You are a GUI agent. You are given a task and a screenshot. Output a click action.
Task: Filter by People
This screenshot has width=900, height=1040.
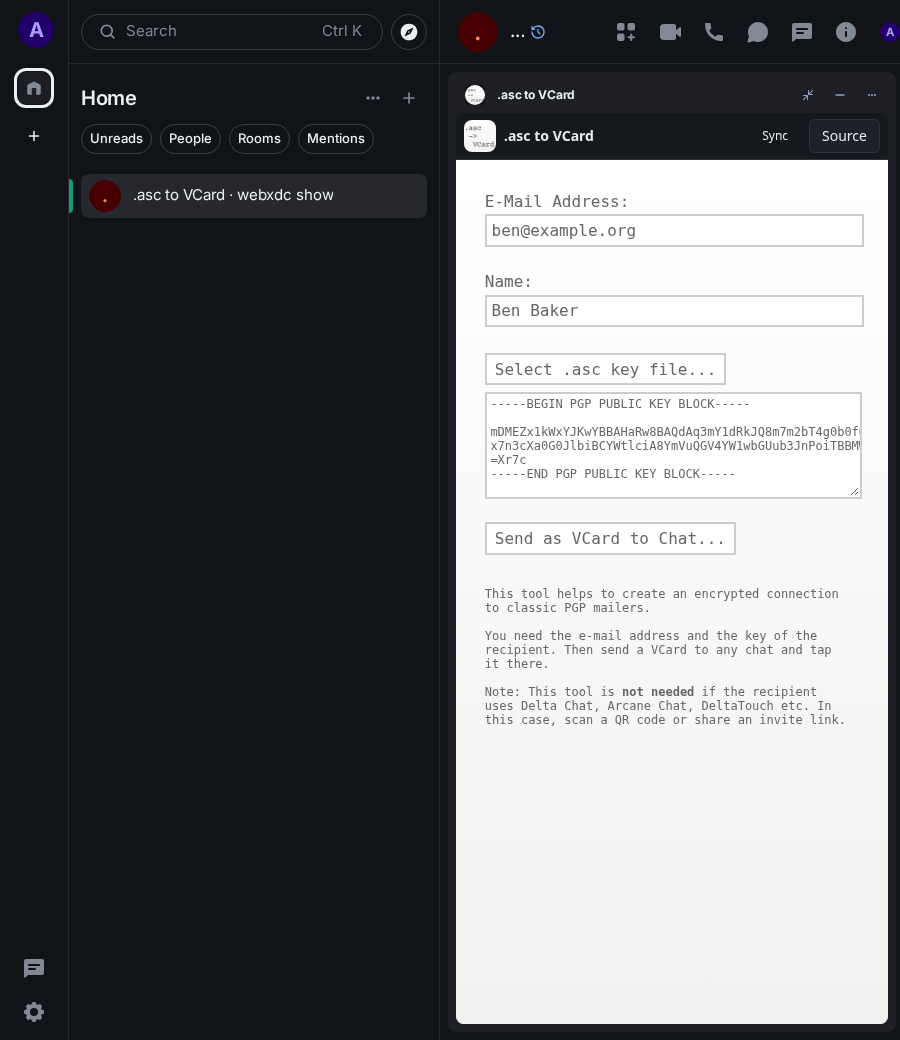190,139
